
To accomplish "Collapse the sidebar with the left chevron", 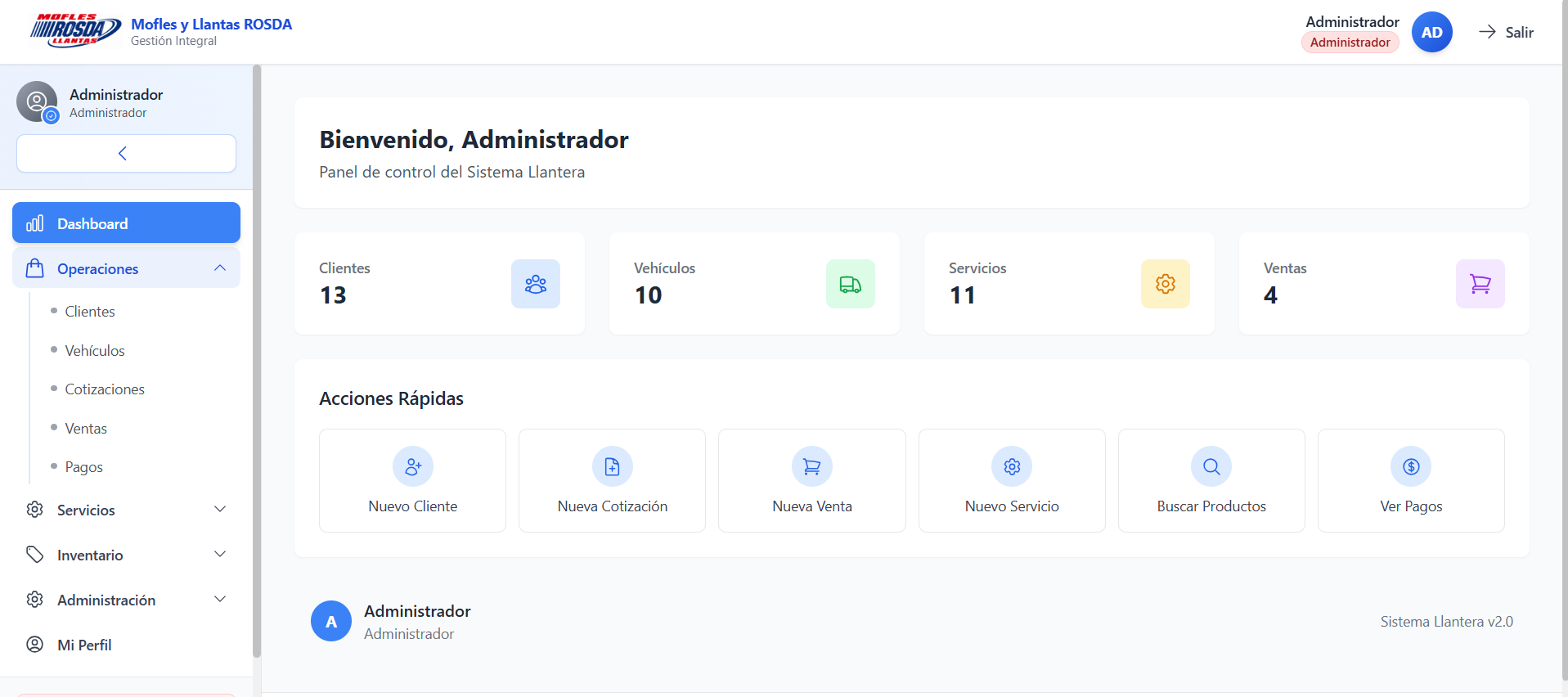I will click(x=126, y=153).
